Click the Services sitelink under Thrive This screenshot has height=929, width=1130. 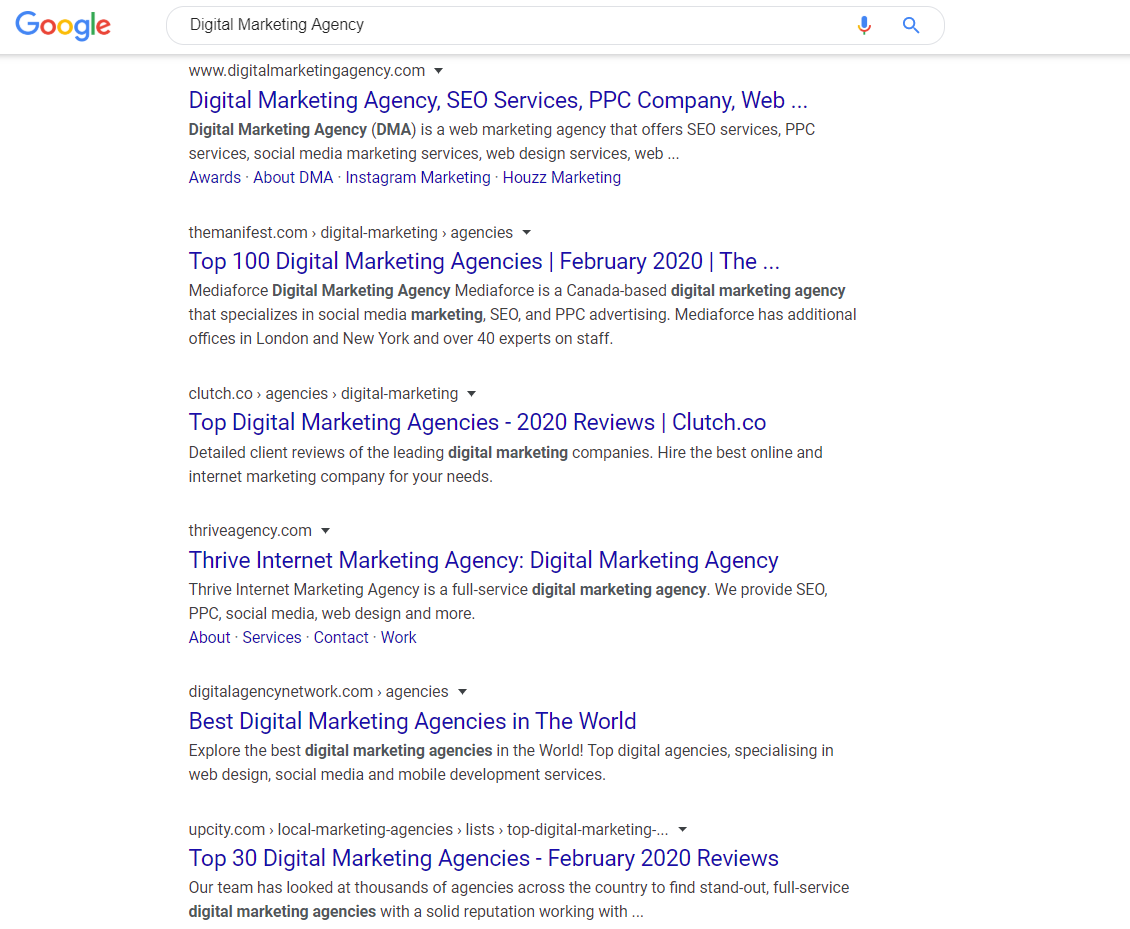pyautogui.click(x=271, y=637)
